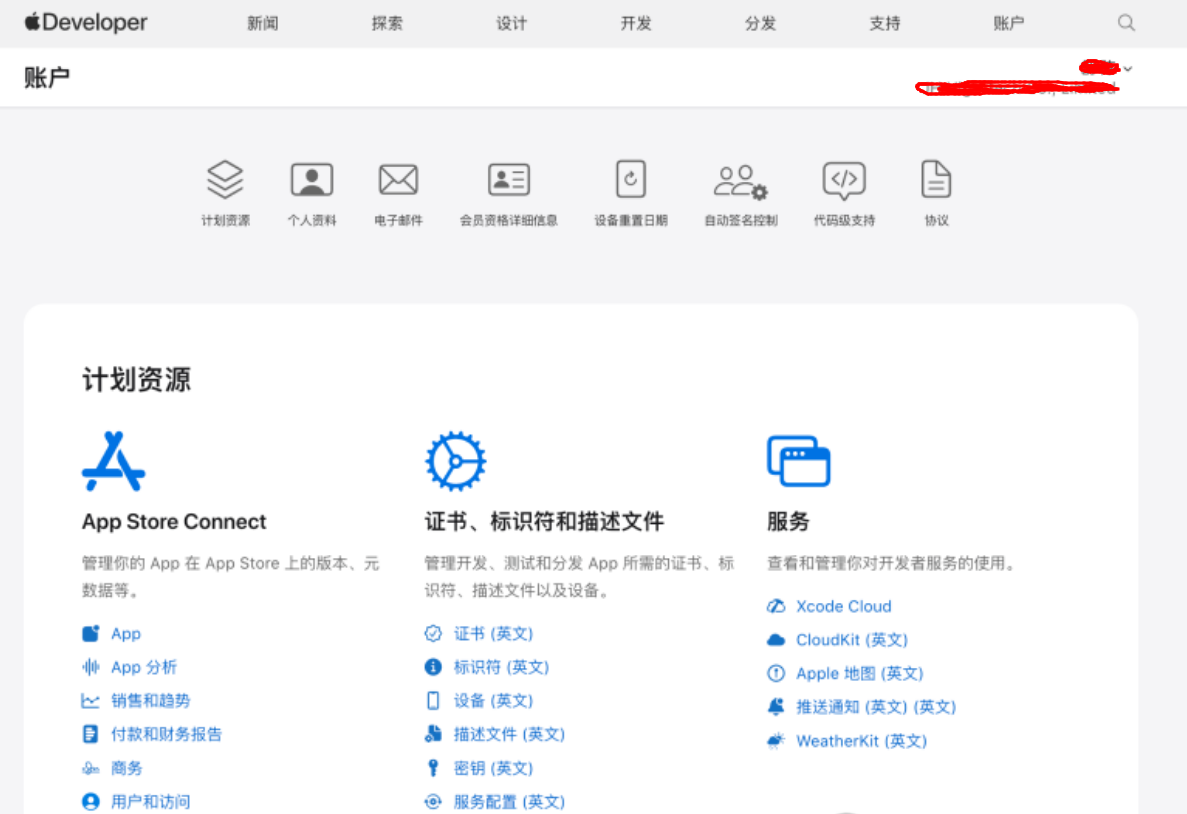Image resolution: width=1187 pixels, height=814 pixels.
Task: Select the 电子邮件 envelope icon
Action: click(x=398, y=180)
